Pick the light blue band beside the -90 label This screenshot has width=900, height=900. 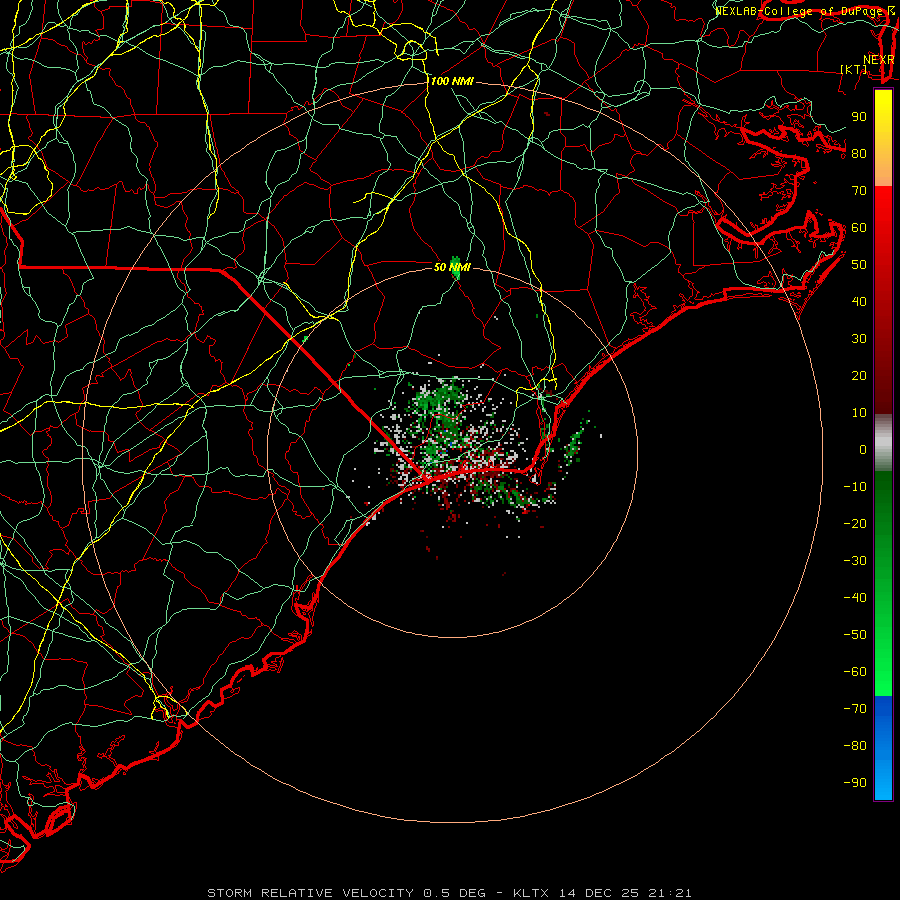883,782
